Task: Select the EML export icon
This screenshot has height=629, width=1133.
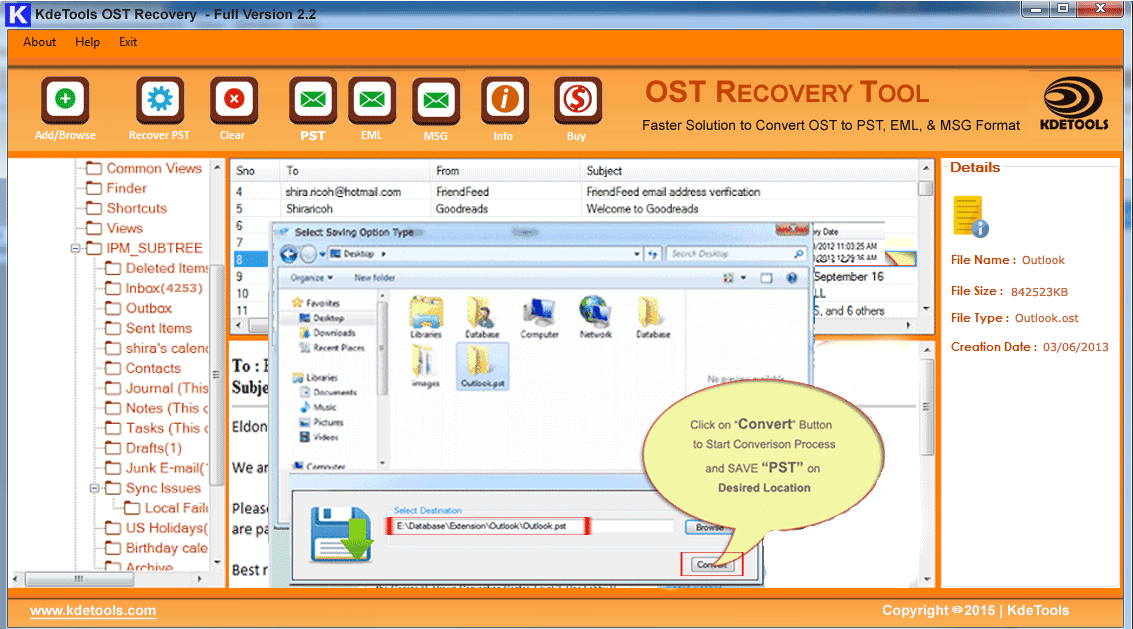Action: pos(371,100)
